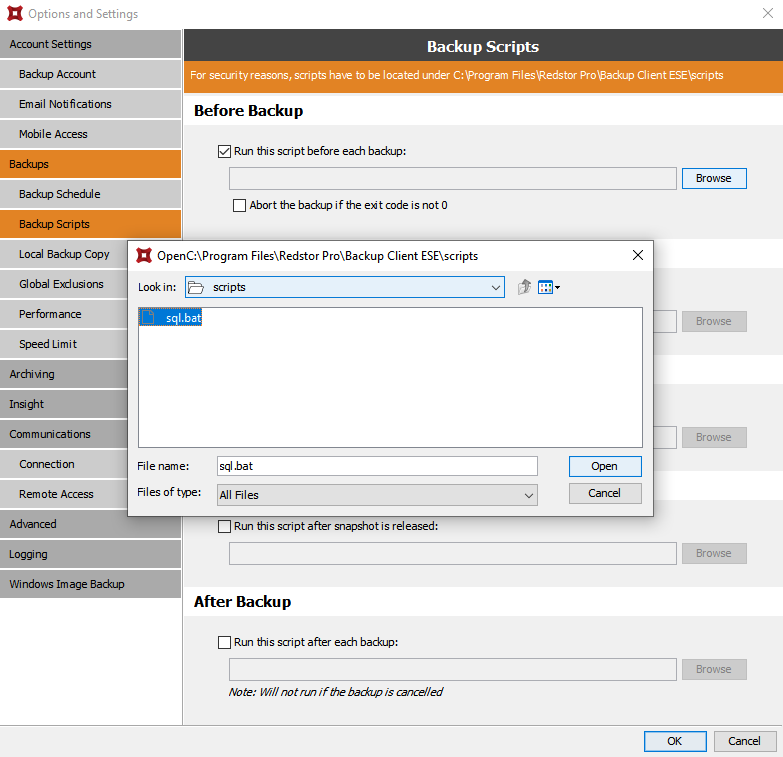
Task: Open Speed Limit settings
Action: point(64,344)
